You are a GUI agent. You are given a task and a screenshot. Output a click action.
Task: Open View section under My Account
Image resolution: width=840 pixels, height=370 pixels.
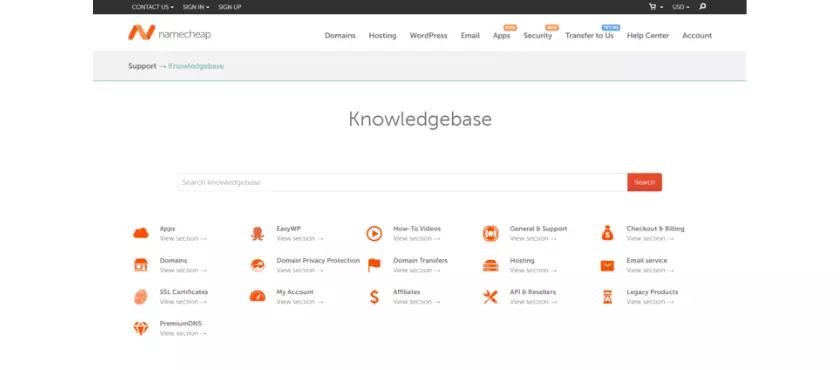pos(299,301)
